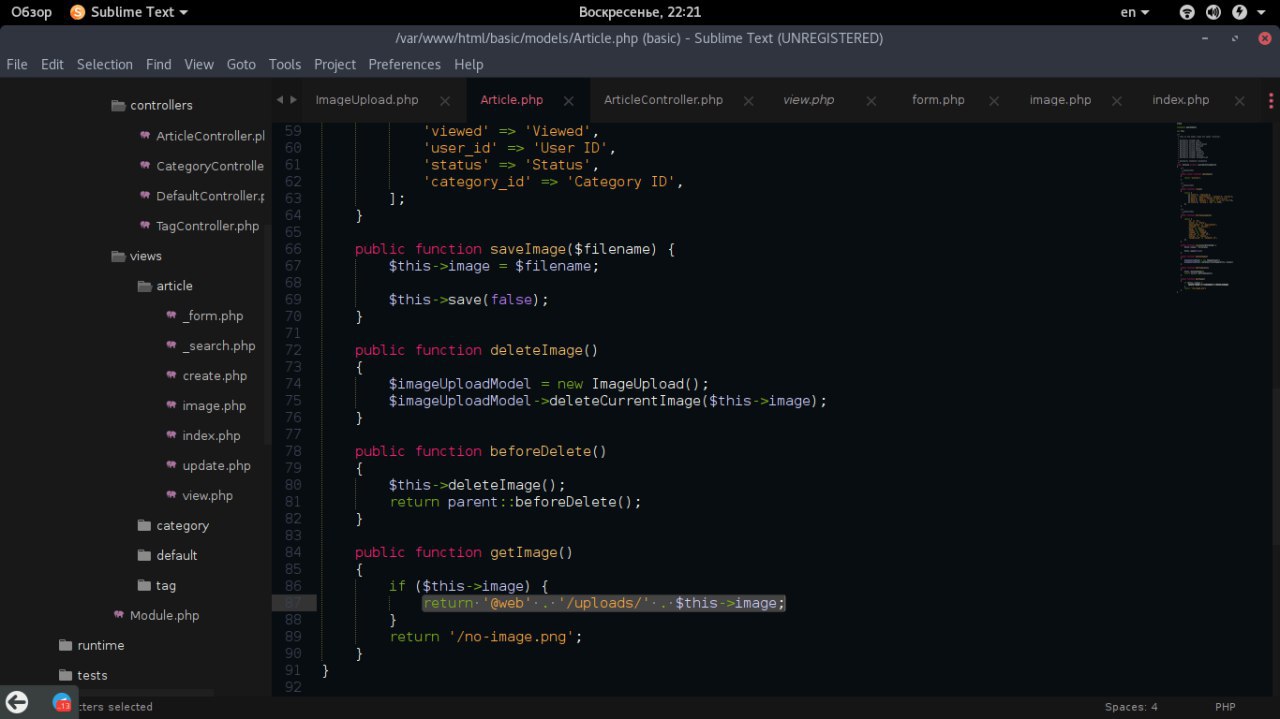Close the index.php tab
The height and width of the screenshot is (719, 1280).
[1240, 101]
